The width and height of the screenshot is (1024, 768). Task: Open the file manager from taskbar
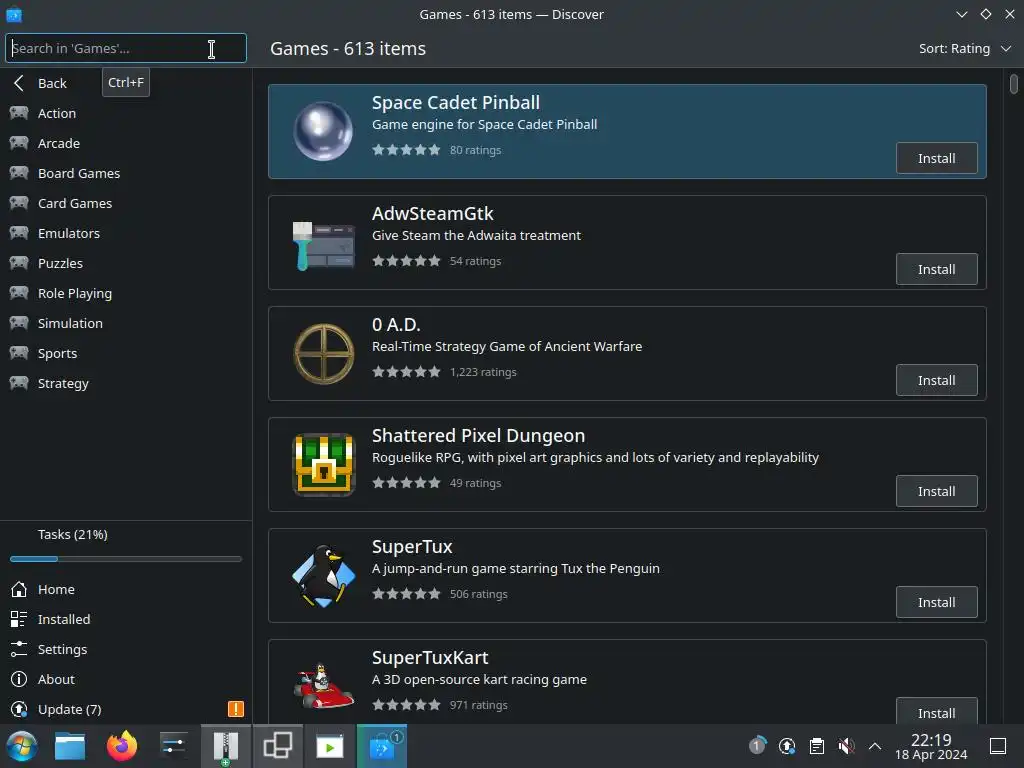point(70,746)
